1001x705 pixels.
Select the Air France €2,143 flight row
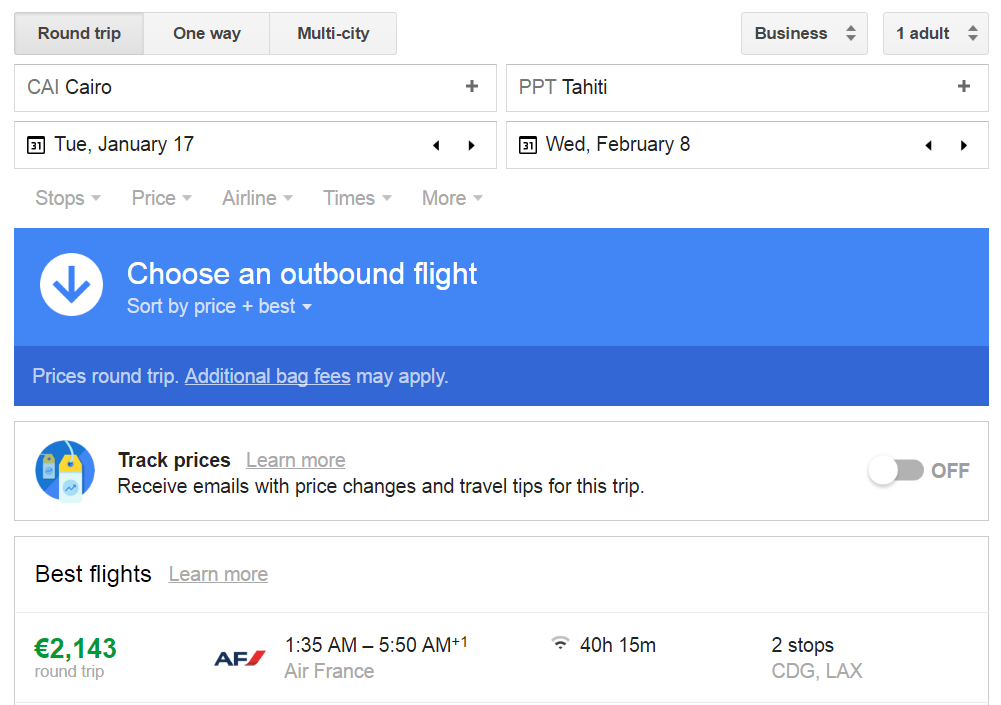coord(501,658)
